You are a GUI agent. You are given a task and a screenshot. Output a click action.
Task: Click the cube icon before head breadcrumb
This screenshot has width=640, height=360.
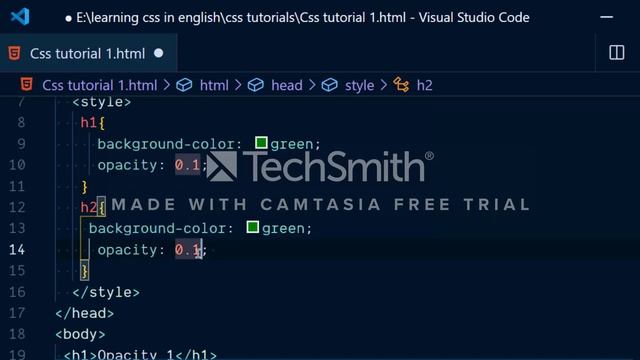[x=256, y=85]
